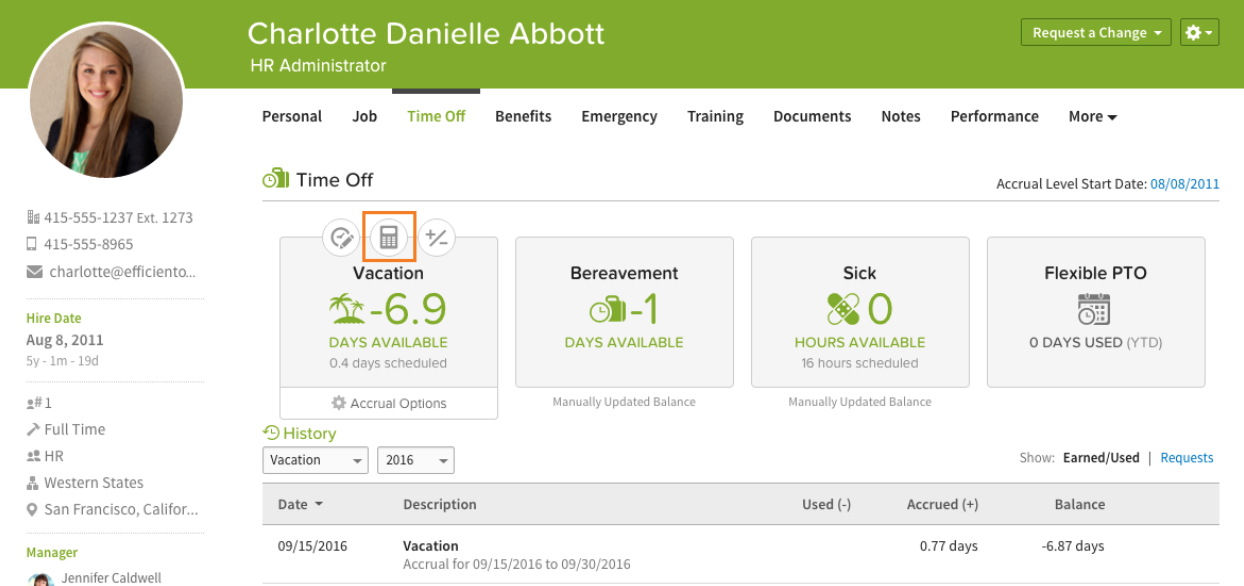Open the Performance tab
1244x586 pixels.
994,116
